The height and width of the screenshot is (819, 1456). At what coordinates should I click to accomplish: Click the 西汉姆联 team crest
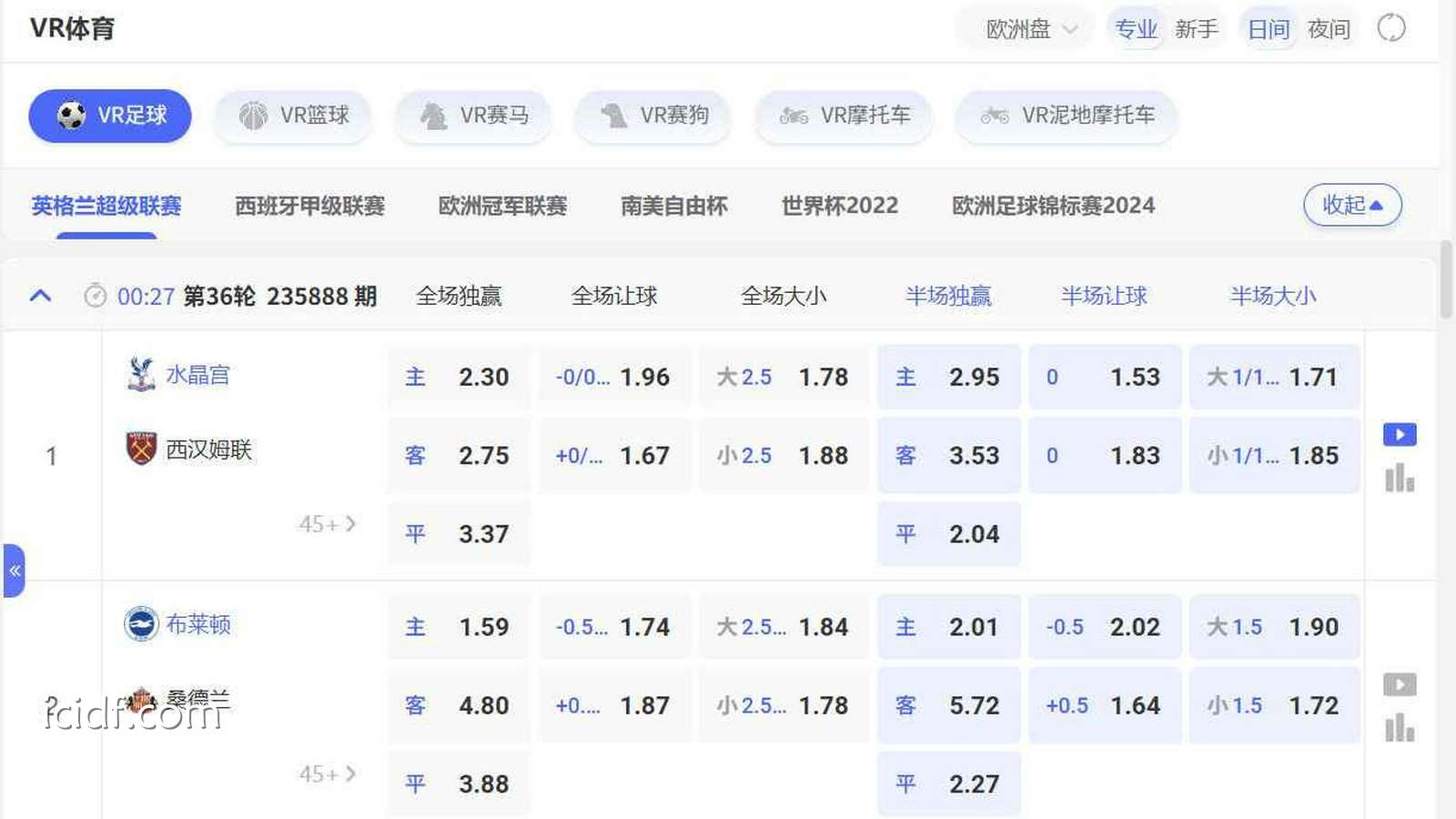[141, 449]
